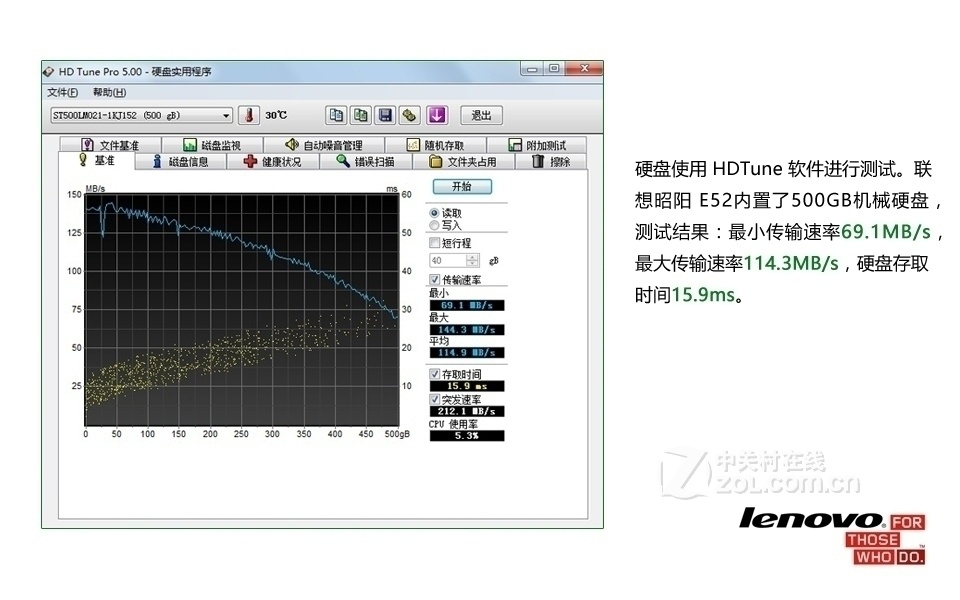
Task: Select the 擦除 (Erase) trash icon
Action: 536,161
